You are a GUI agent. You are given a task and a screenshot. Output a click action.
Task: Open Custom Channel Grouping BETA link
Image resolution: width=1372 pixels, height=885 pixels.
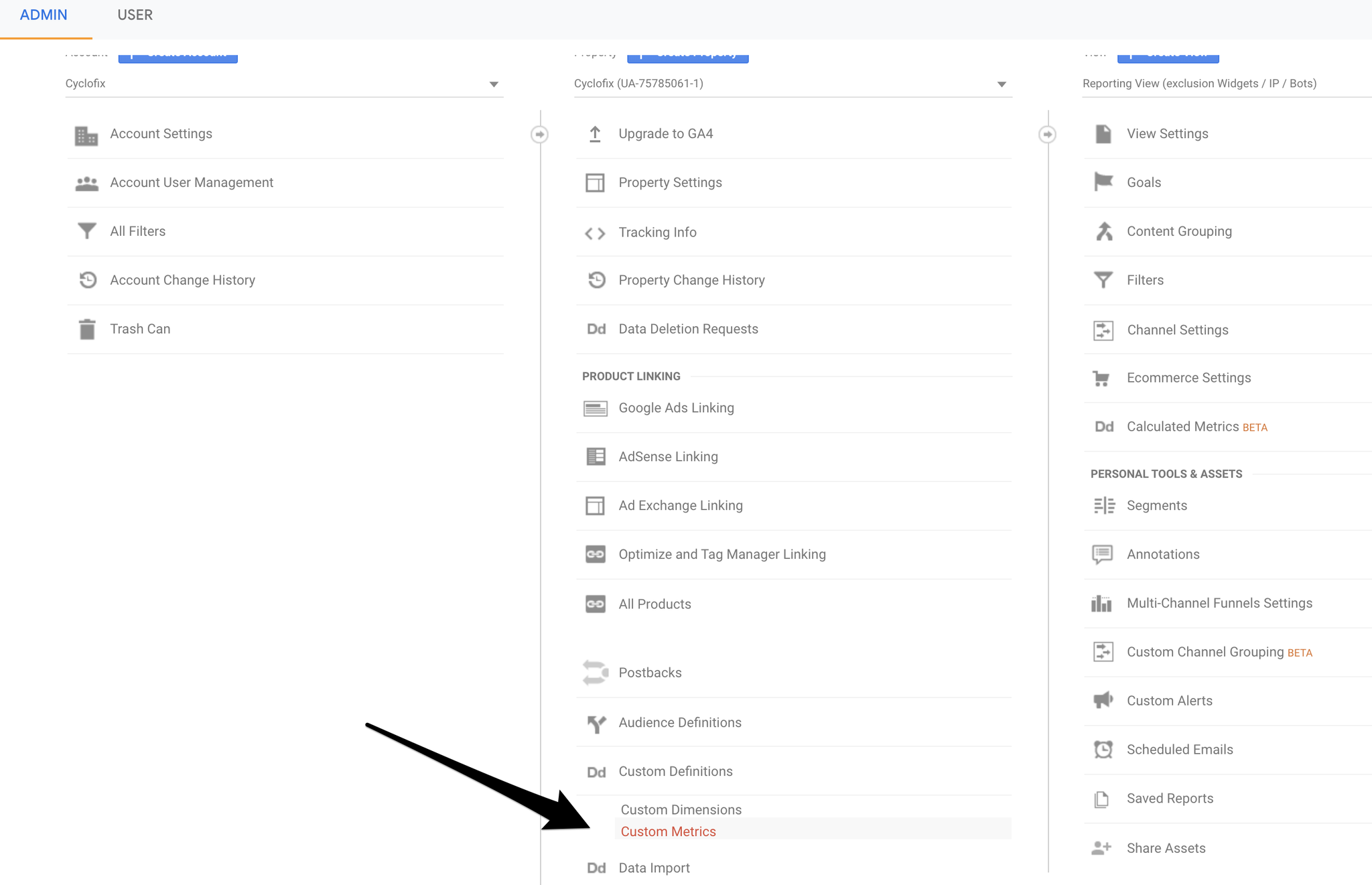coord(1219,652)
